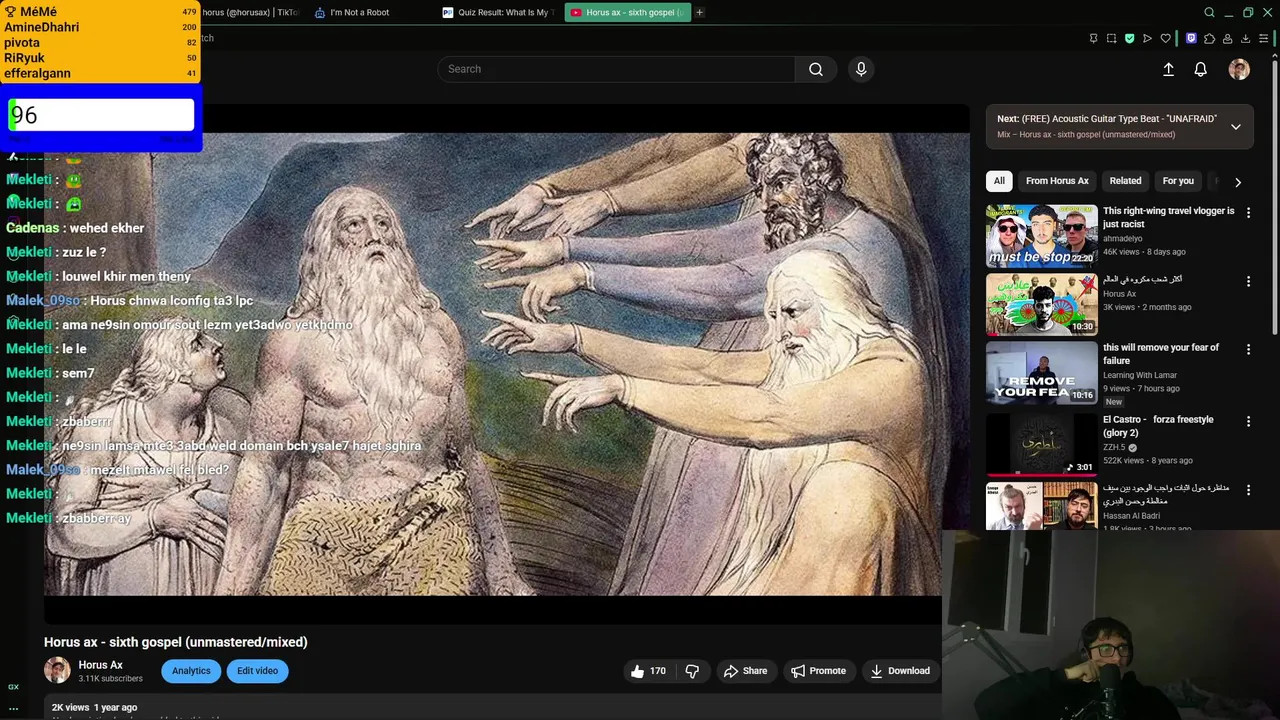Open El Castro forza freestyle thumbnail
Image resolution: width=1280 pixels, height=720 pixels.
point(1042,444)
